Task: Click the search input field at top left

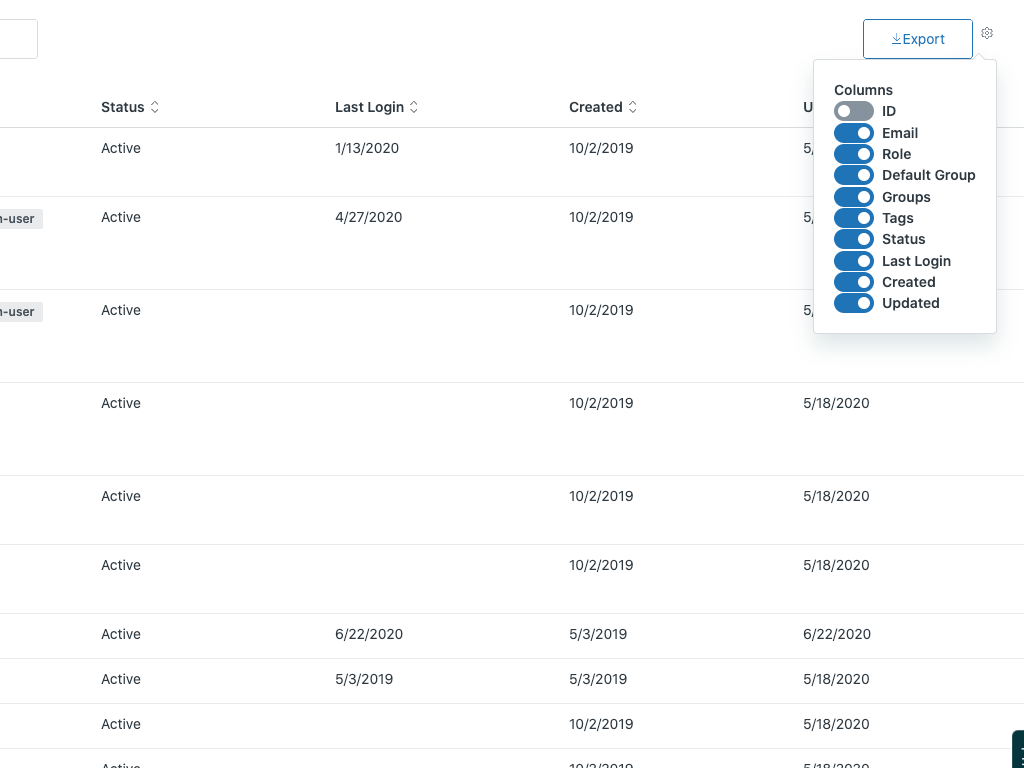Action: [17, 39]
